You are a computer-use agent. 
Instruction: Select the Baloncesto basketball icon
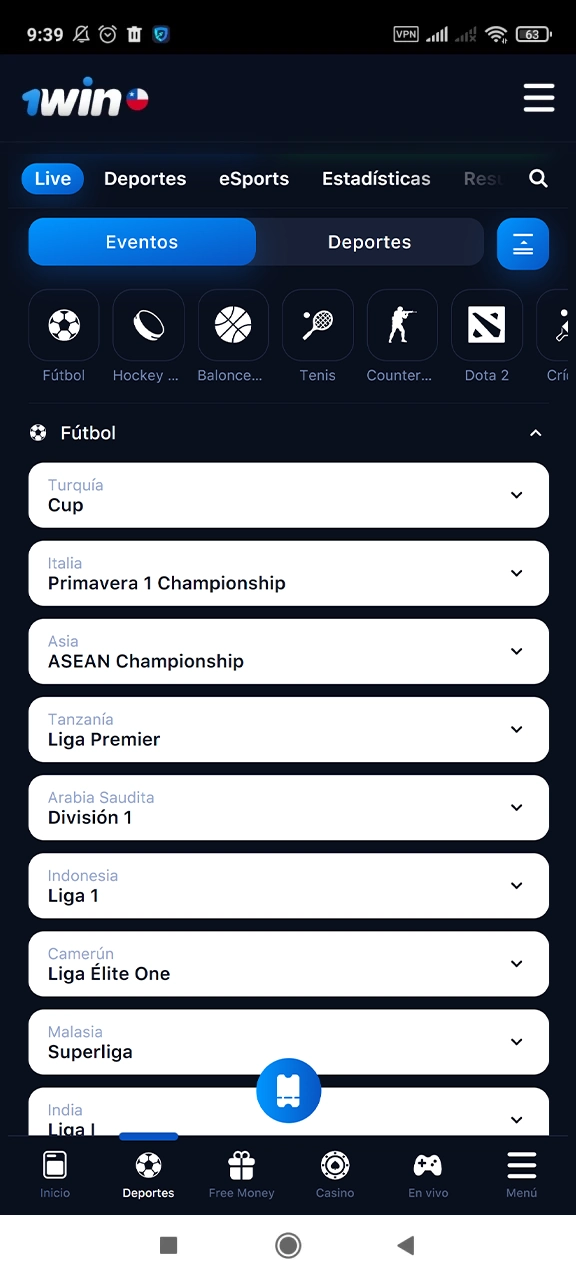pos(232,325)
